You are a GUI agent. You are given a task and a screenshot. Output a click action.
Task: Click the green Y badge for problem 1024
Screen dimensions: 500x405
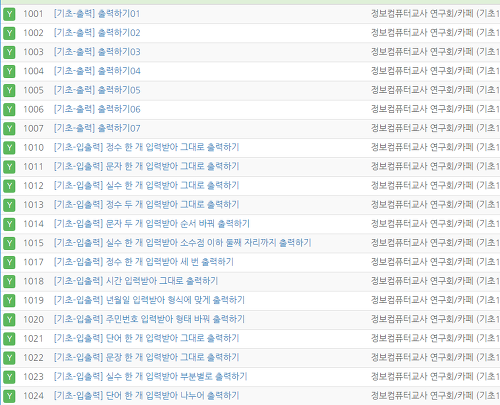click(x=9, y=396)
